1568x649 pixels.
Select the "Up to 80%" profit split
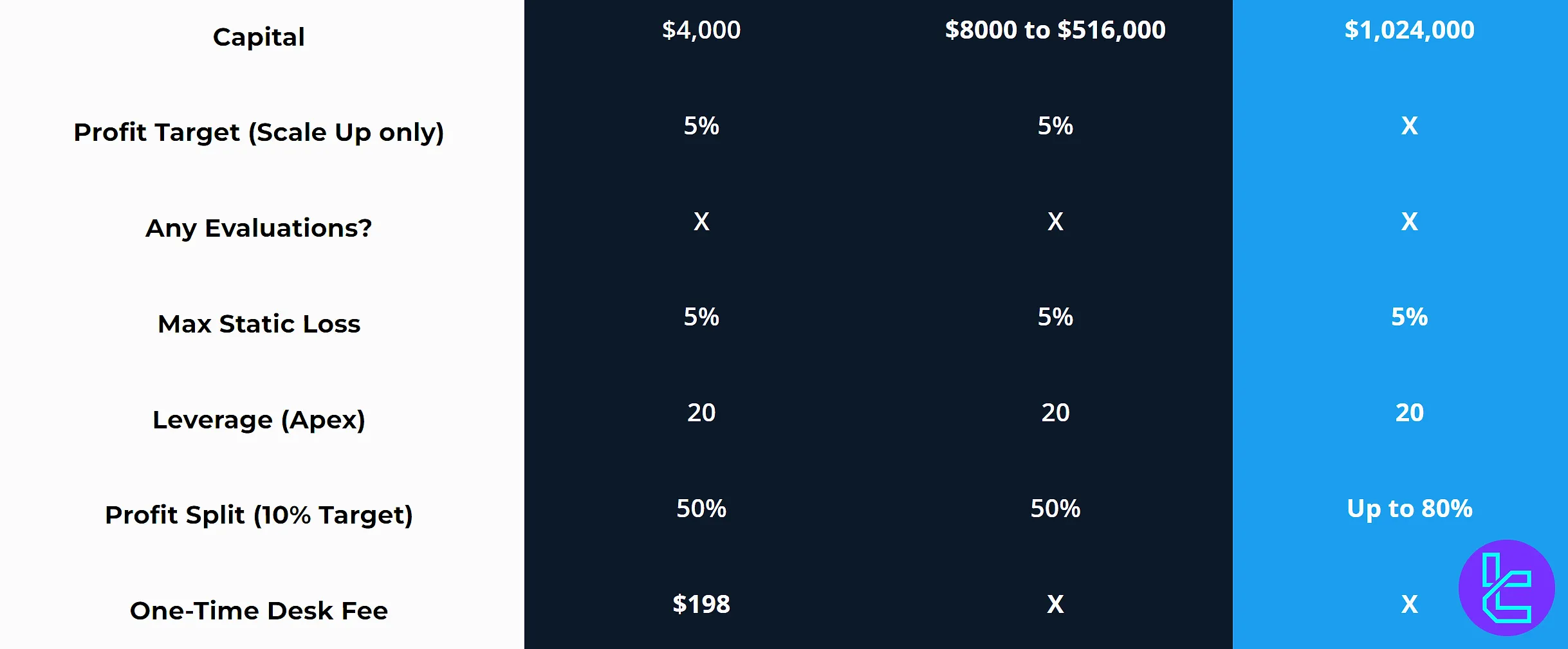point(1409,509)
